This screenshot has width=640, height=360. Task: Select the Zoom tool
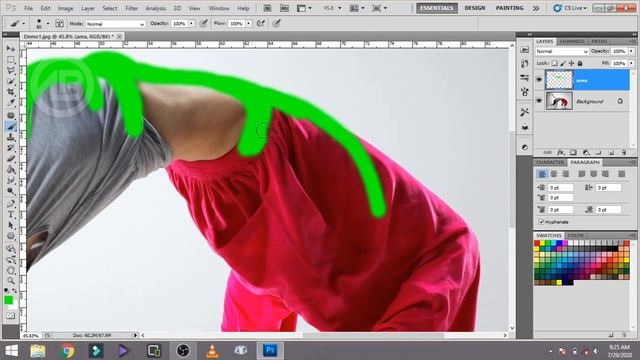click(11, 281)
